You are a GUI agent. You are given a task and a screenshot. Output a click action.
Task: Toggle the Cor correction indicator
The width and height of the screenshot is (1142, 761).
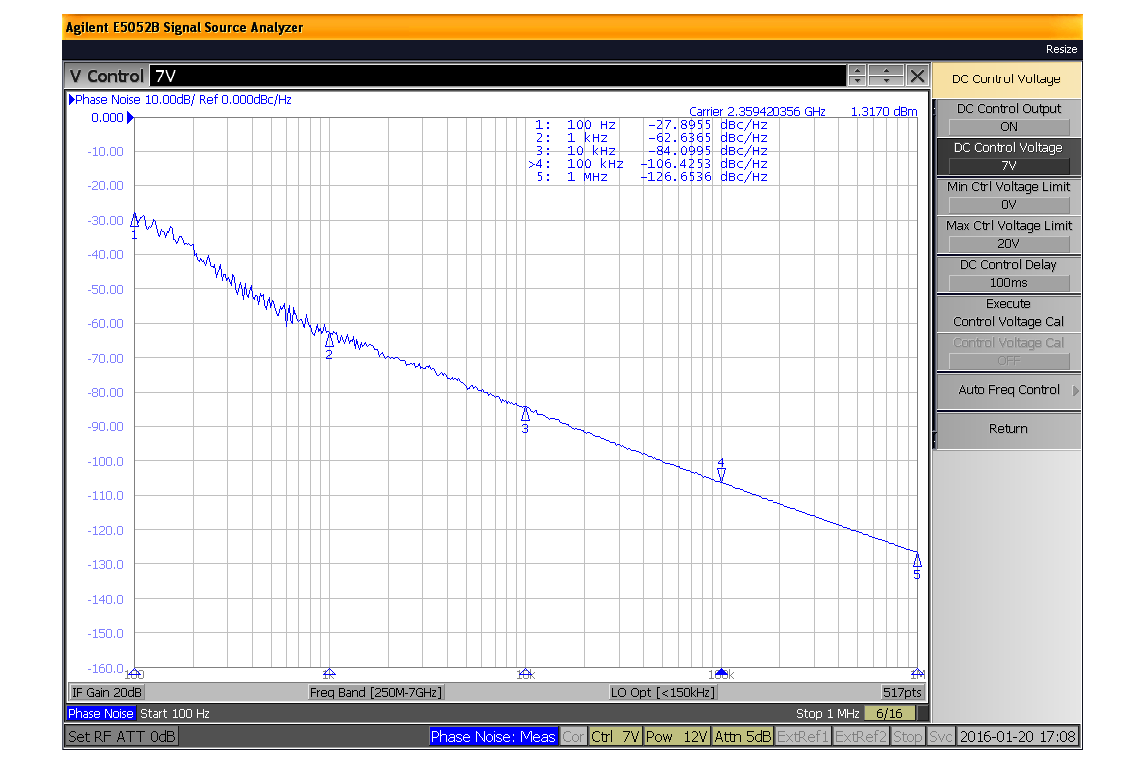(x=572, y=736)
